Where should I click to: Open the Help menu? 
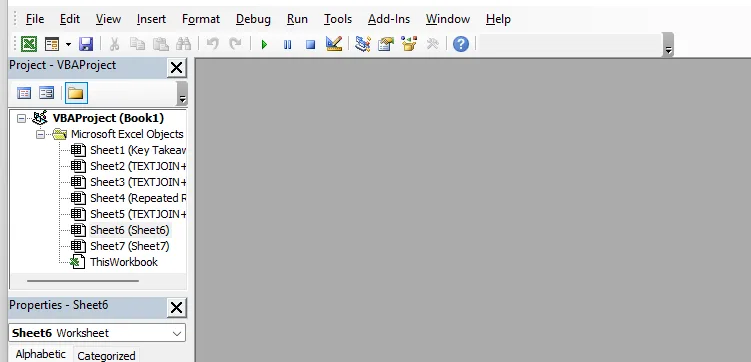498,19
